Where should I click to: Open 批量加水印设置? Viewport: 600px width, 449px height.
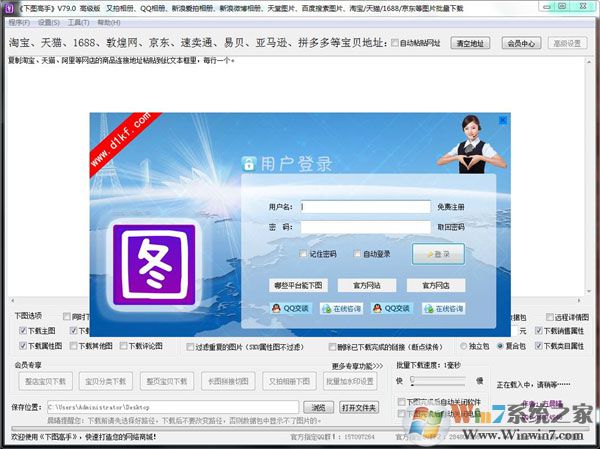350,381
